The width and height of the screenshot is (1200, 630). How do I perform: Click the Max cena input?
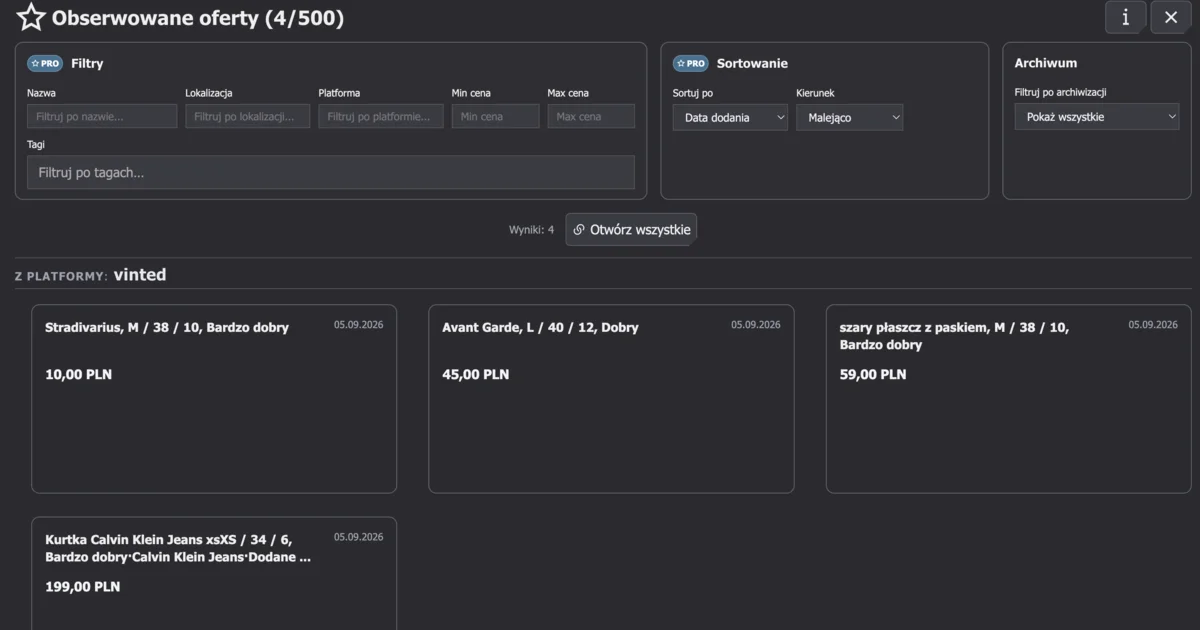(591, 116)
